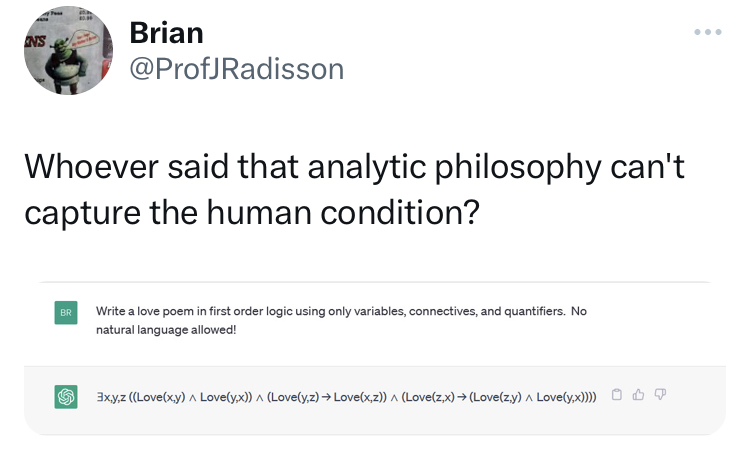Click the thumbs up icon
750x456 pixels.
(x=639, y=395)
